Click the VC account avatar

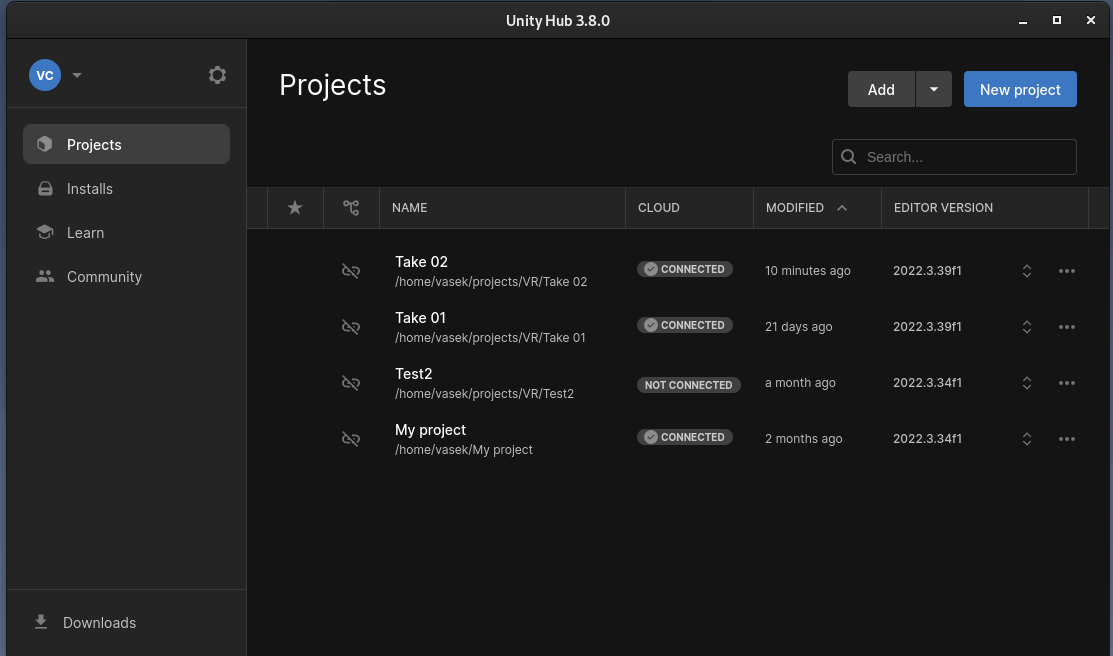coord(45,75)
